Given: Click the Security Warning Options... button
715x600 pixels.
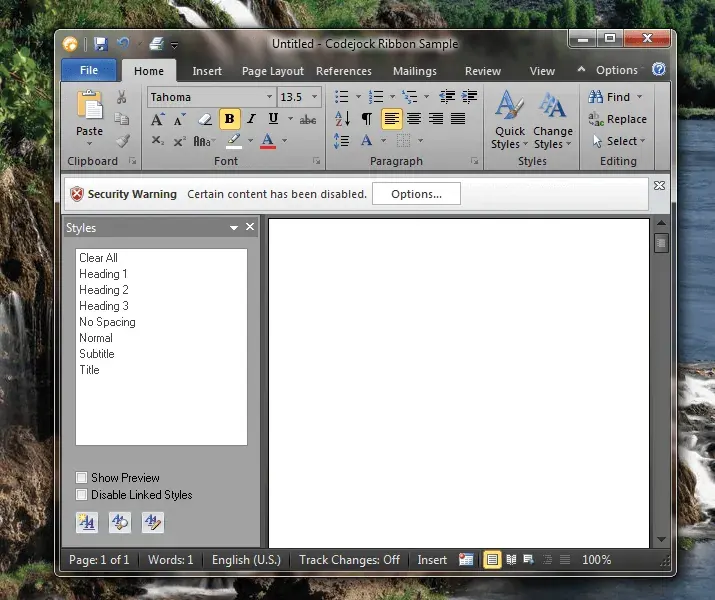Looking at the screenshot, I should (416, 194).
